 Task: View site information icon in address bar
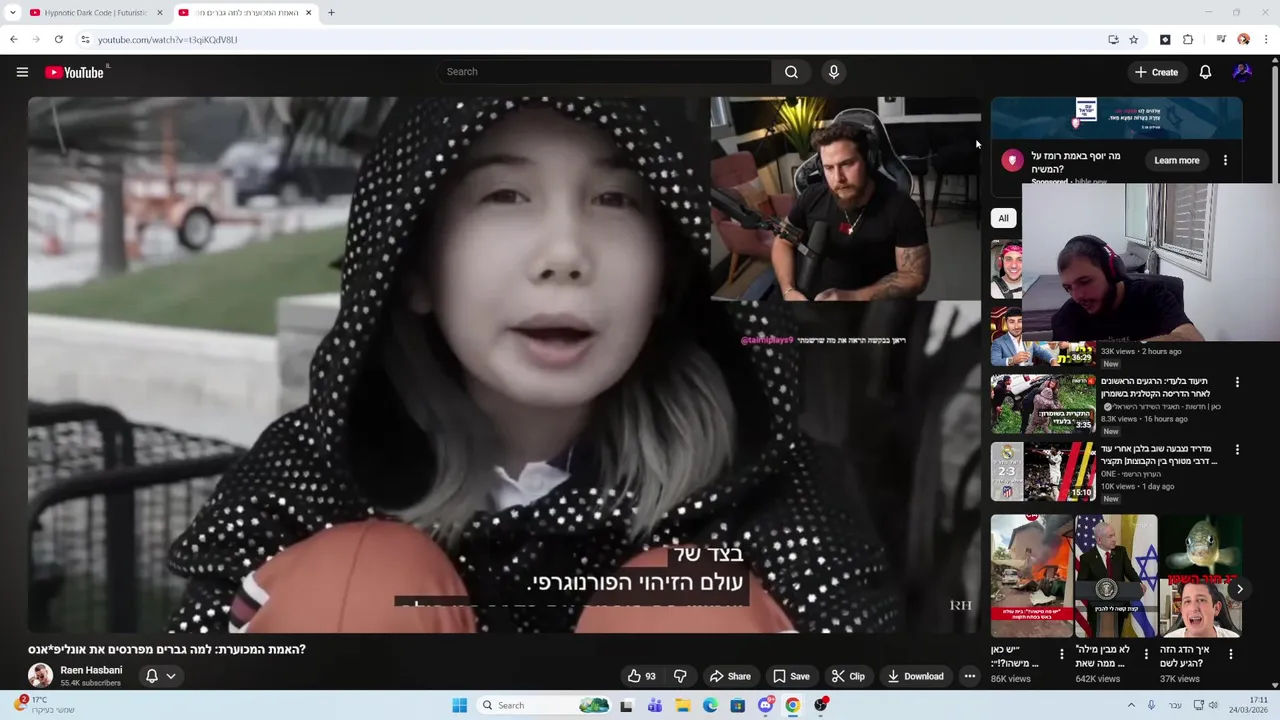(85, 40)
